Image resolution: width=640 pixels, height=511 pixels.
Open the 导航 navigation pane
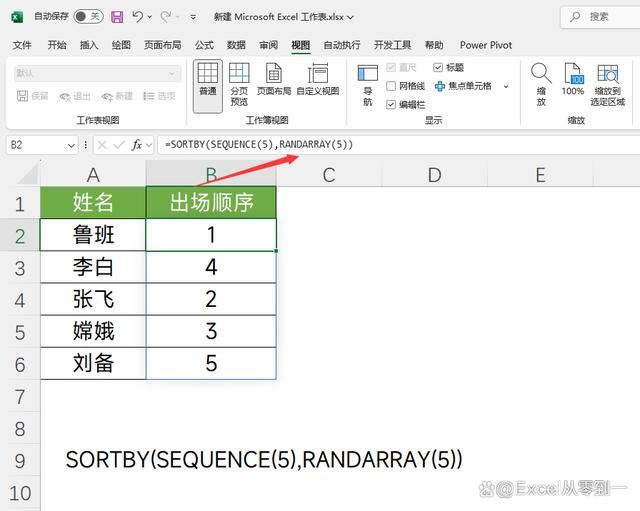368,85
